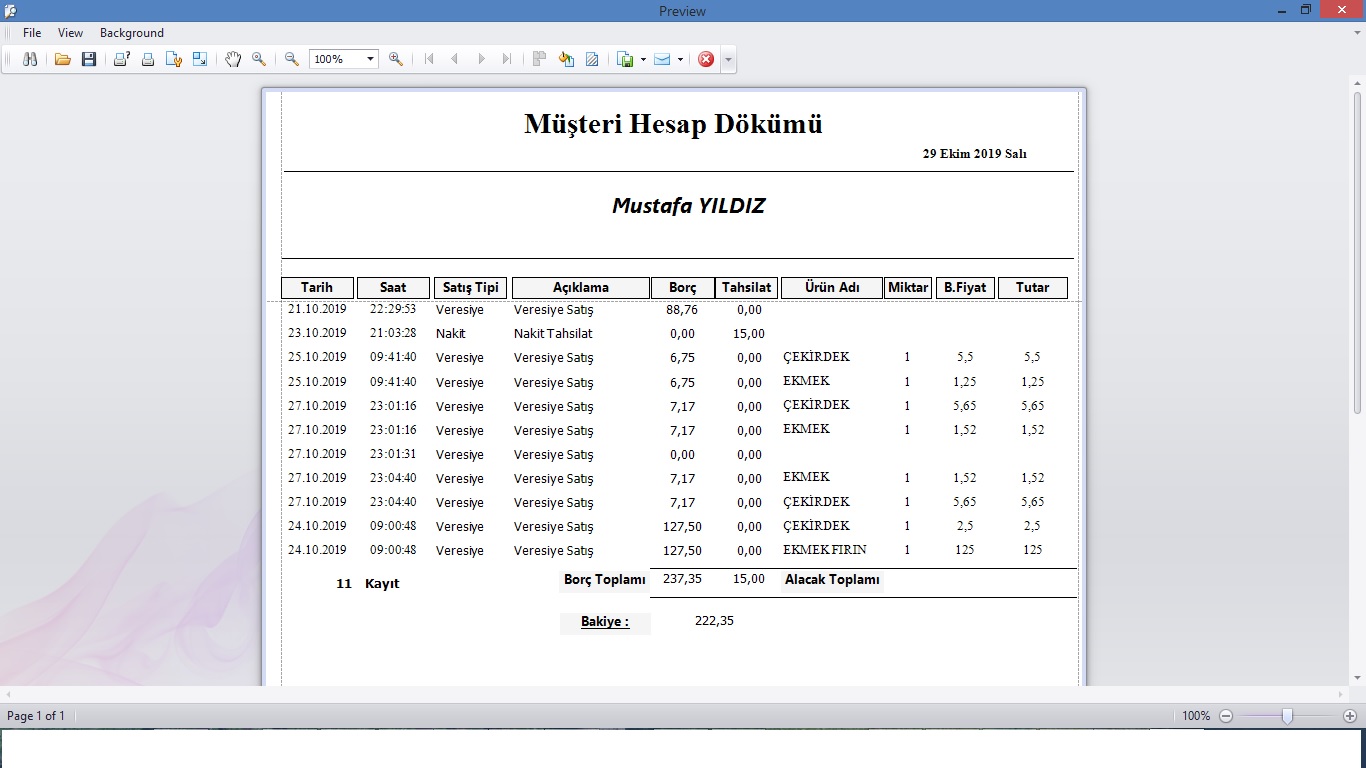Click the 'Alacak Toplamı' label
Viewport: 1366px width, 768px height.
(x=832, y=580)
